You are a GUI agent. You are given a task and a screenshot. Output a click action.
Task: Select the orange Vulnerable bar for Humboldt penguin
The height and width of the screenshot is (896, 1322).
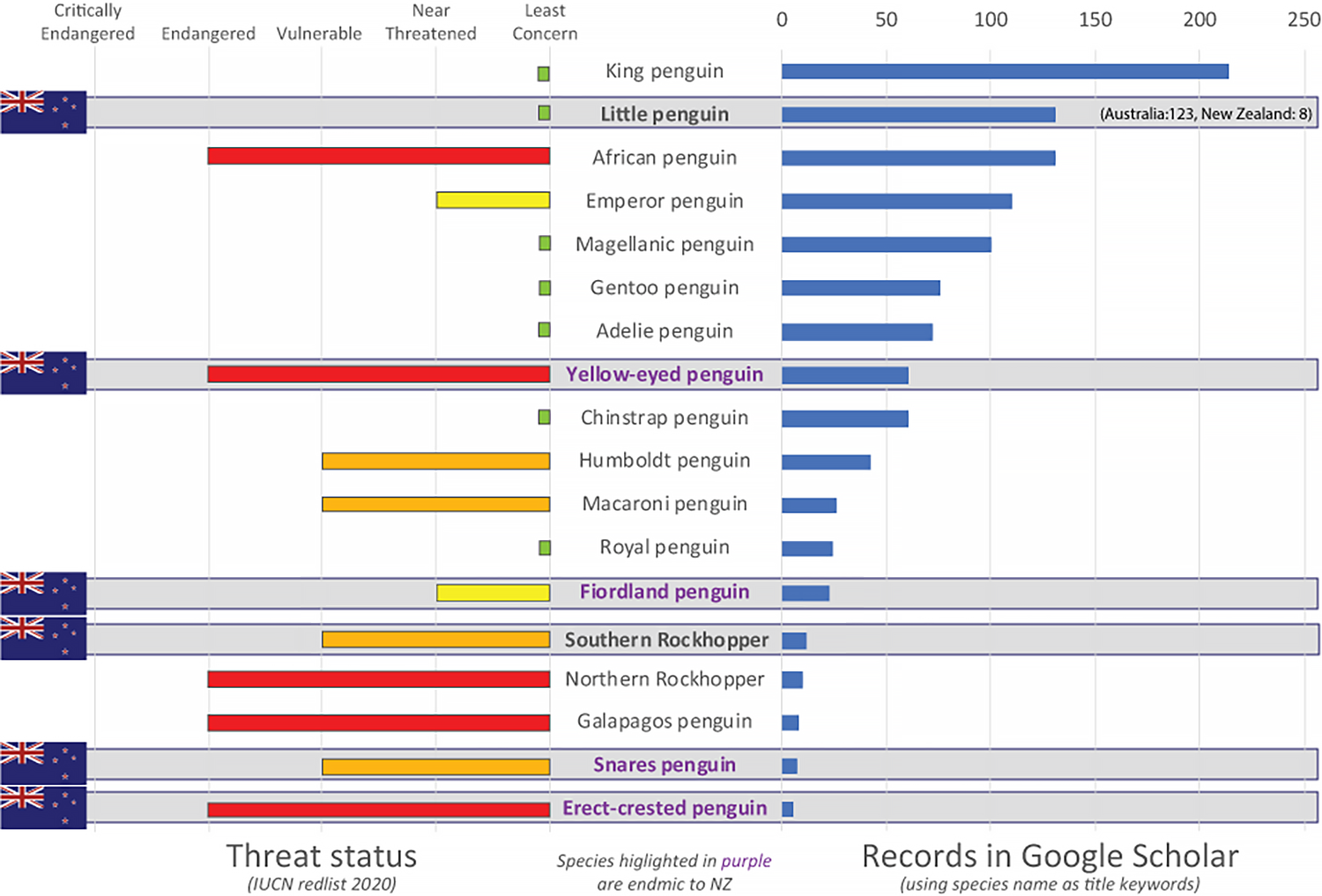click(436, 461)
